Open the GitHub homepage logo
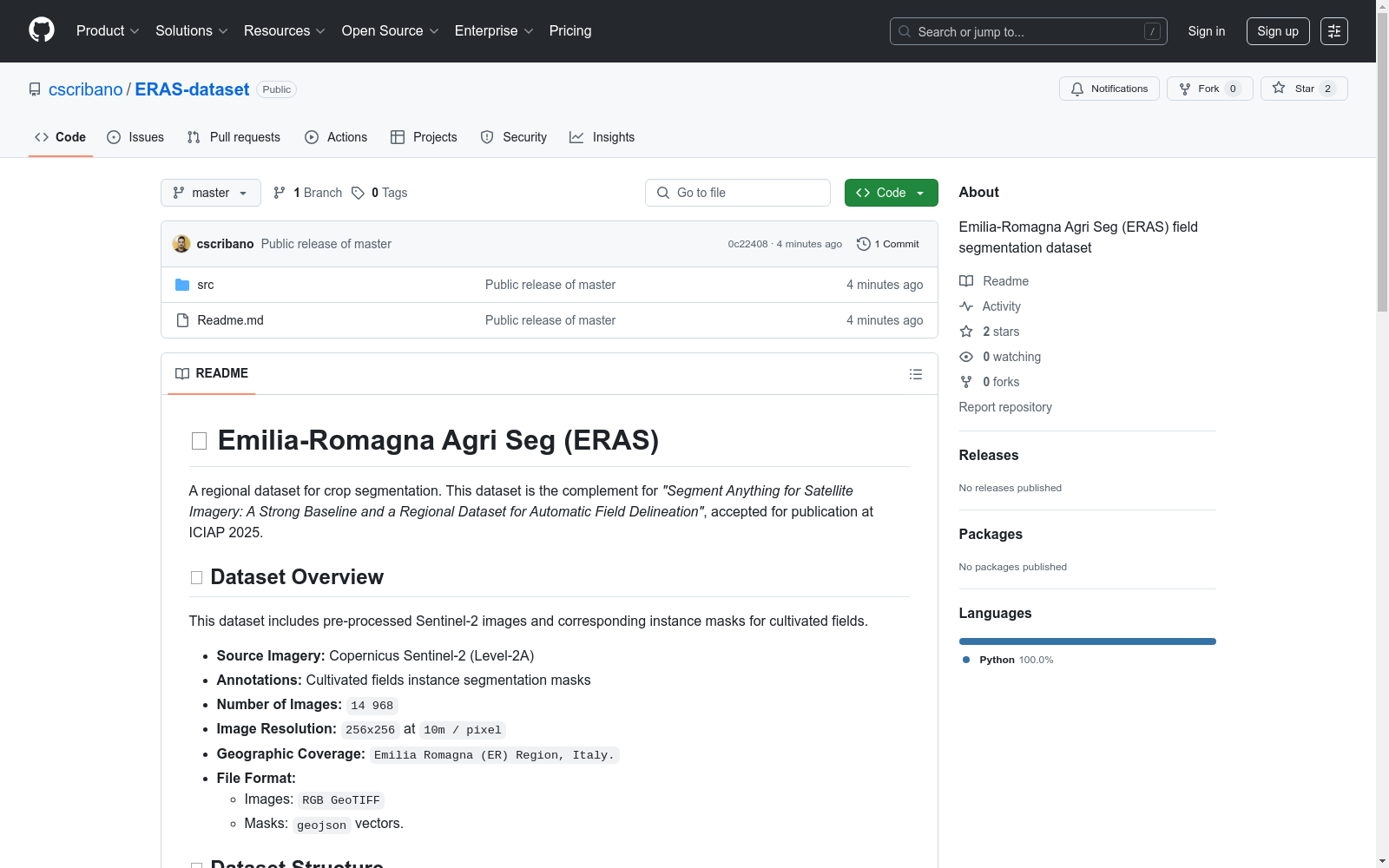 tap(42, 30)
